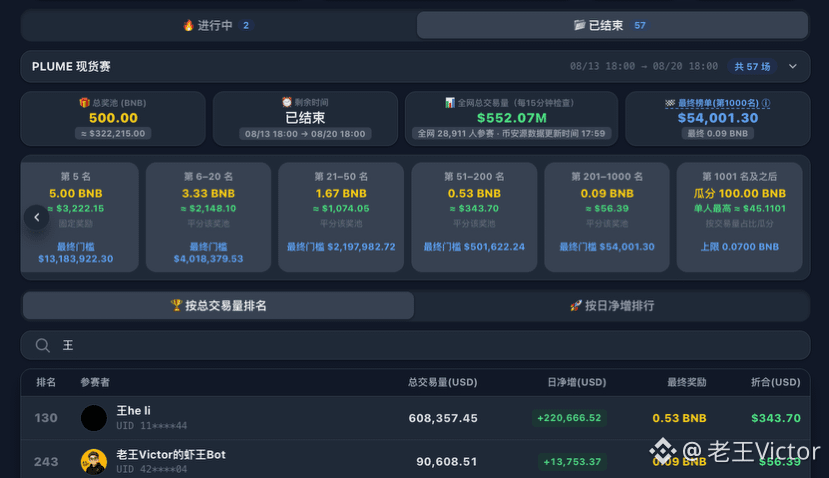
Task: Select the 按总交易量排名 tab
Action: [218, 306]
